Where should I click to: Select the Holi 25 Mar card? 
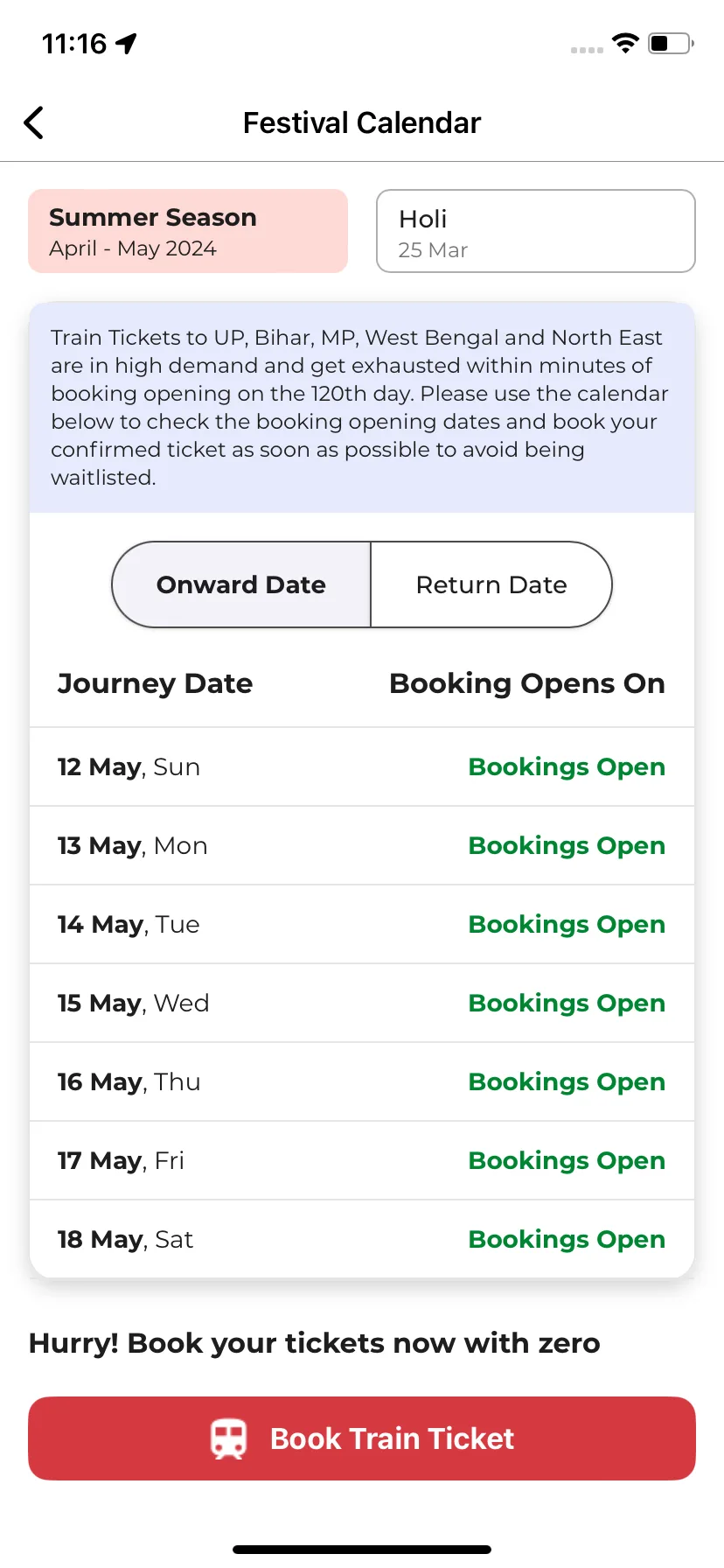[536, 231]
